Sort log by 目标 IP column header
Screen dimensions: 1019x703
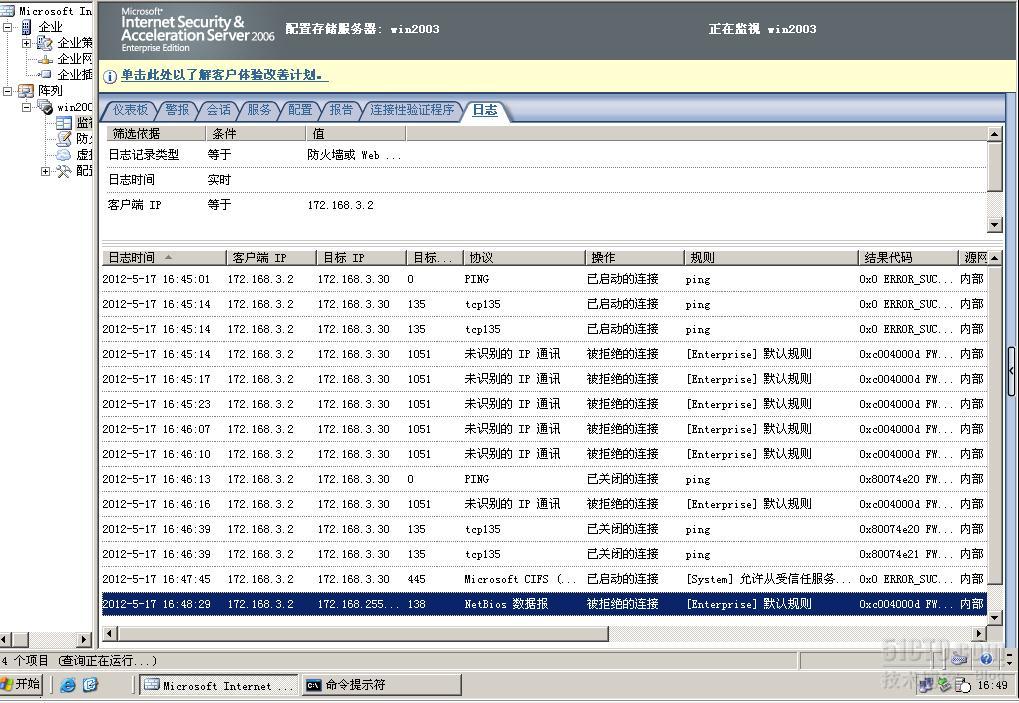361,258
